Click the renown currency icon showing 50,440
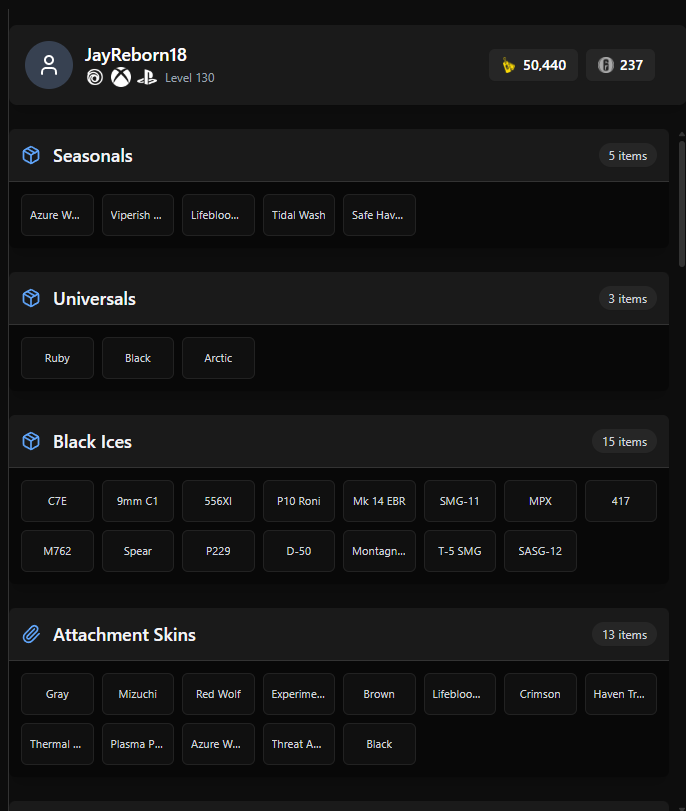Viewport: 686px width, 811px height. (509, 66)
